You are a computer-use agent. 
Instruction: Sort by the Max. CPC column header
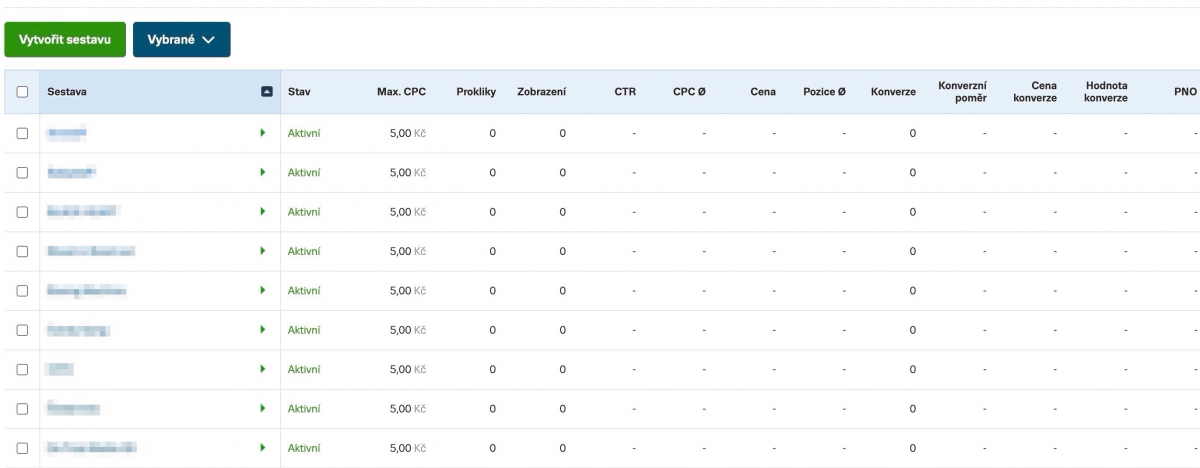point(402,92)
